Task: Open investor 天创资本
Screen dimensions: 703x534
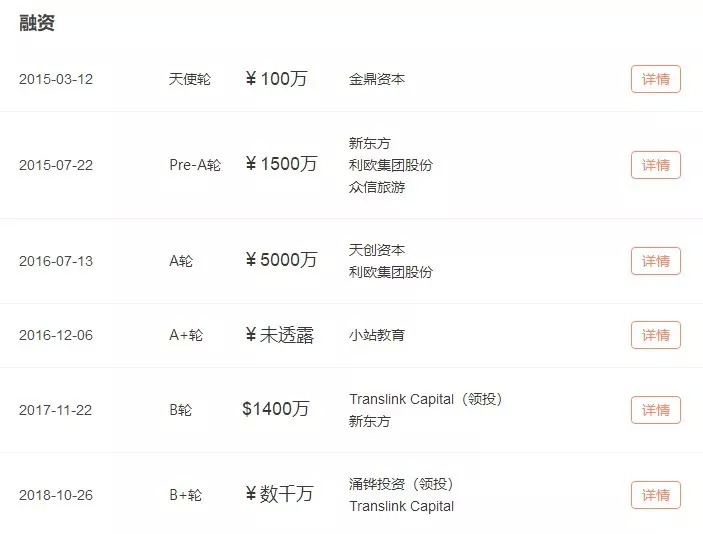Action: tap(377, 250)
